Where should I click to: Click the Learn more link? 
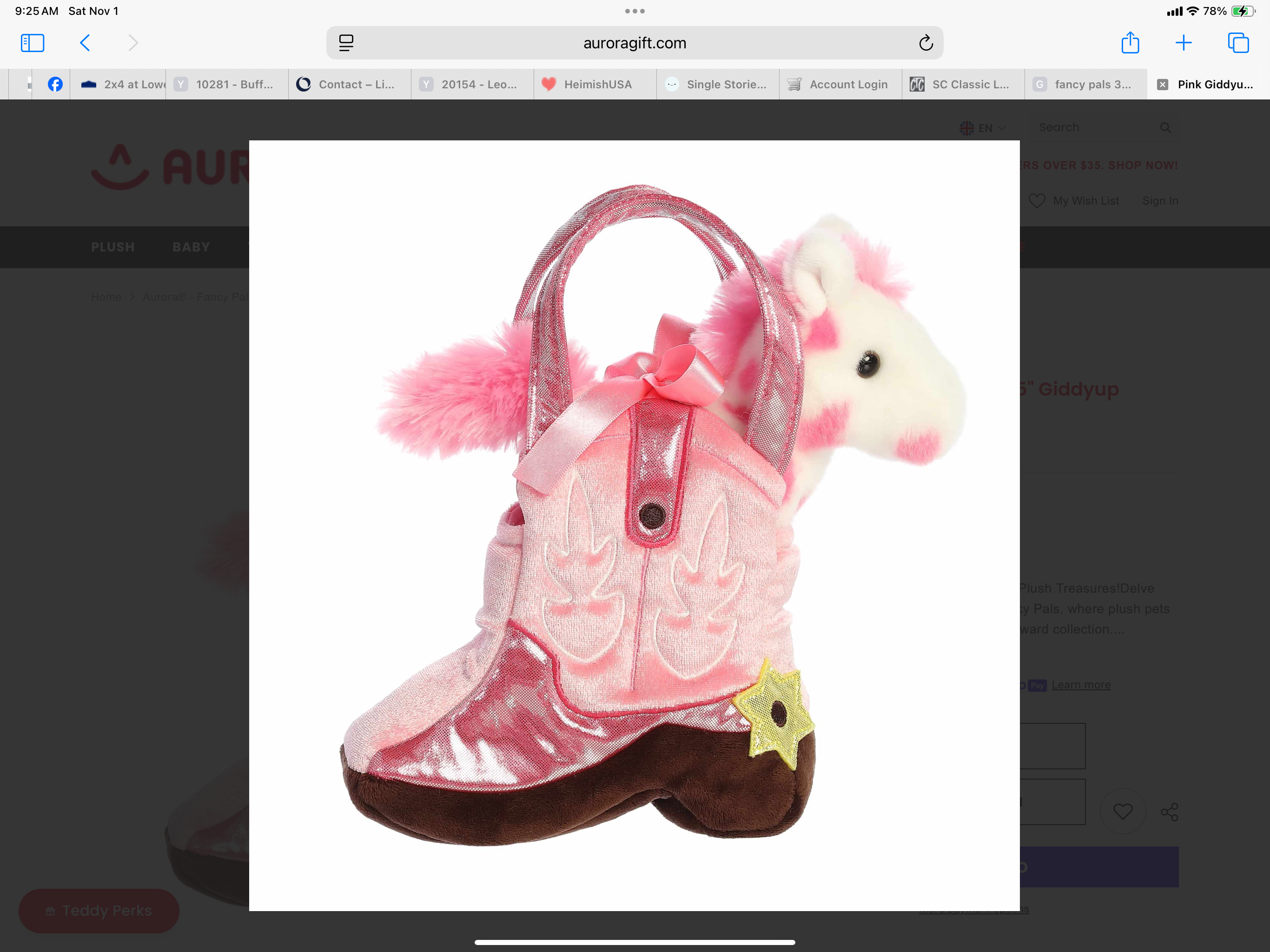[1080, 684]
